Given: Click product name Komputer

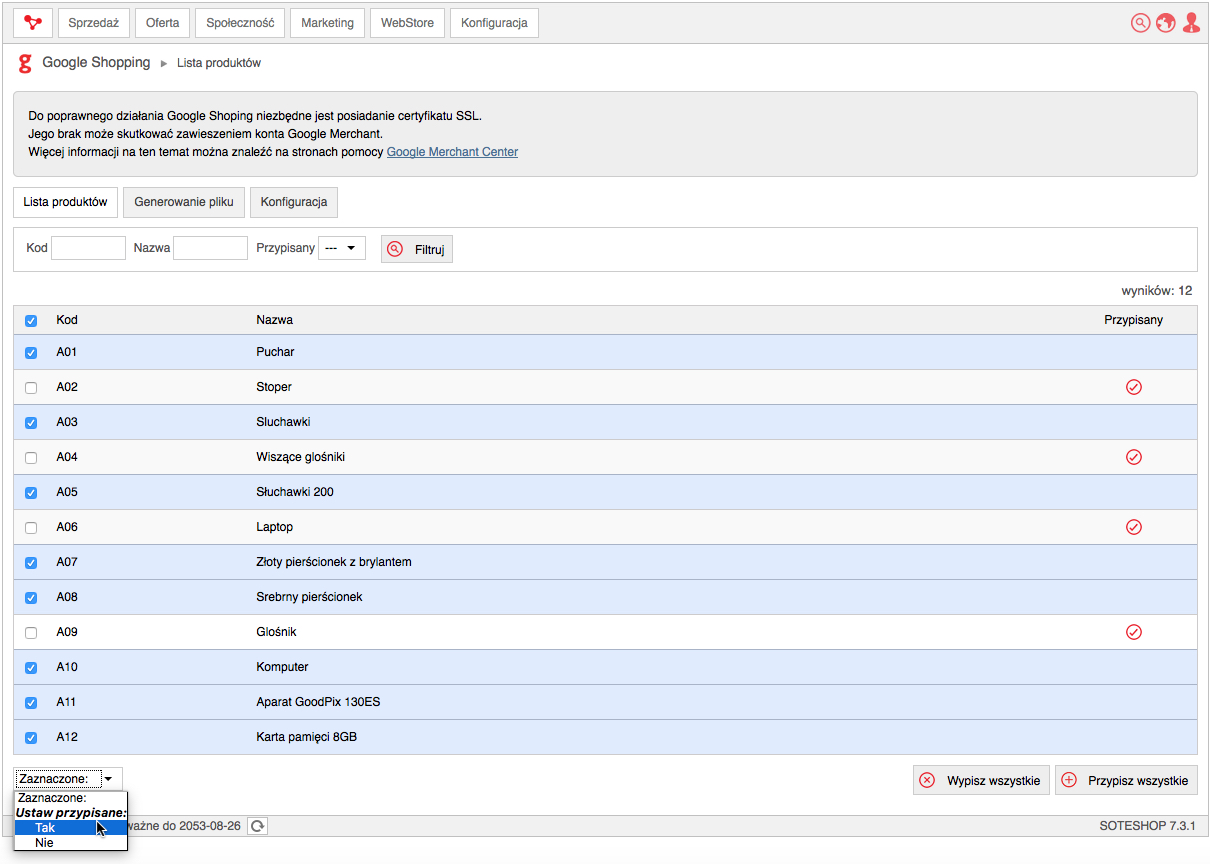Looking at the screenshot, I should coord(282,667).
